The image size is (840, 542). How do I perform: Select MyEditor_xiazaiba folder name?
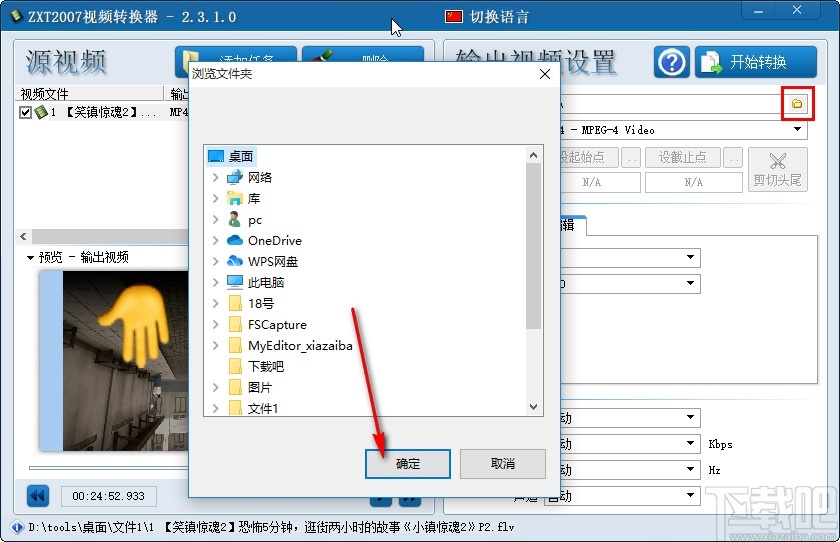pos(300,345)
